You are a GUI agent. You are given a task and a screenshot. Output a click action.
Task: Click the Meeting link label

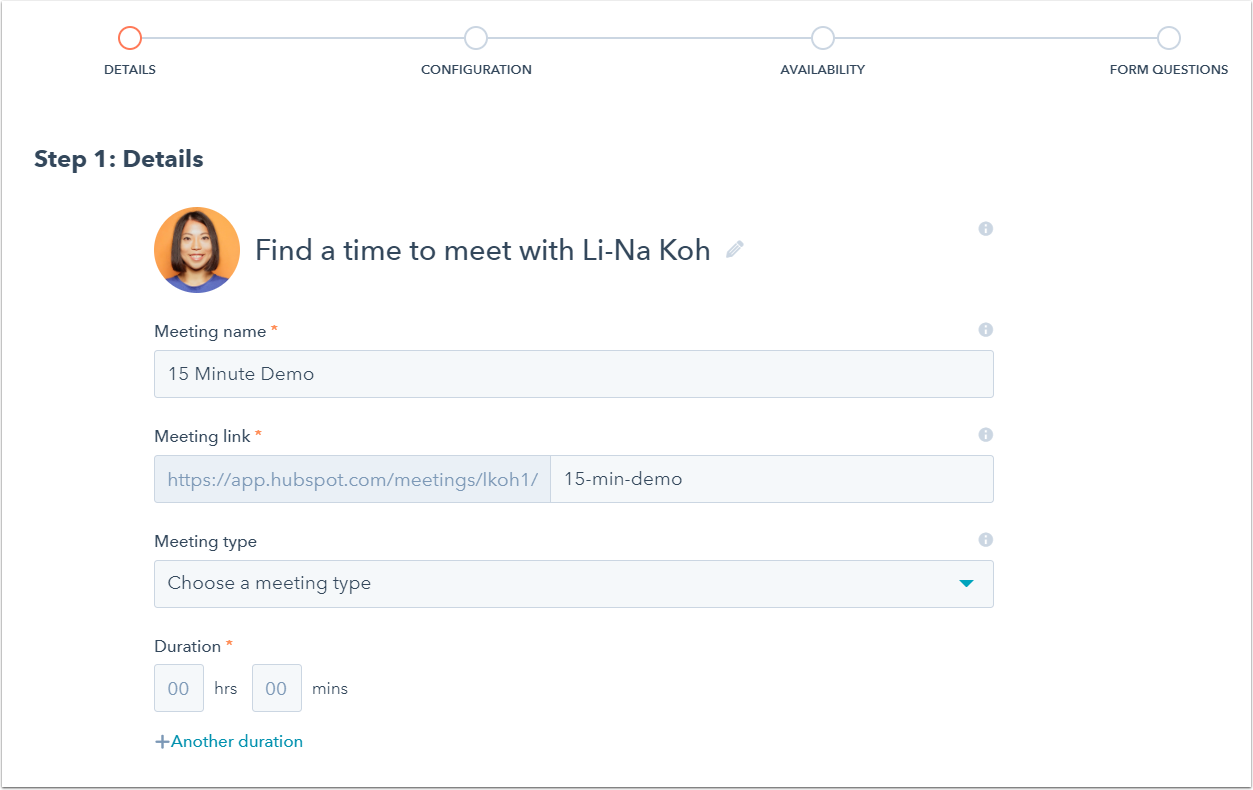(202, 436)
